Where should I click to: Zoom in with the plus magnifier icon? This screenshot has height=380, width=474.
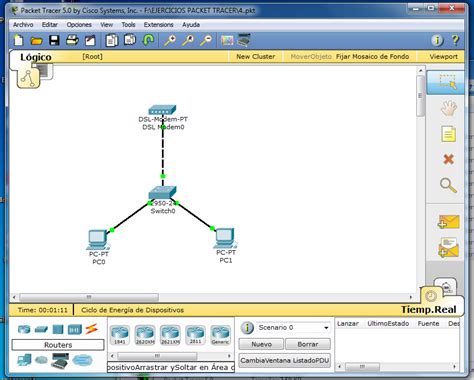coord(170,41)
